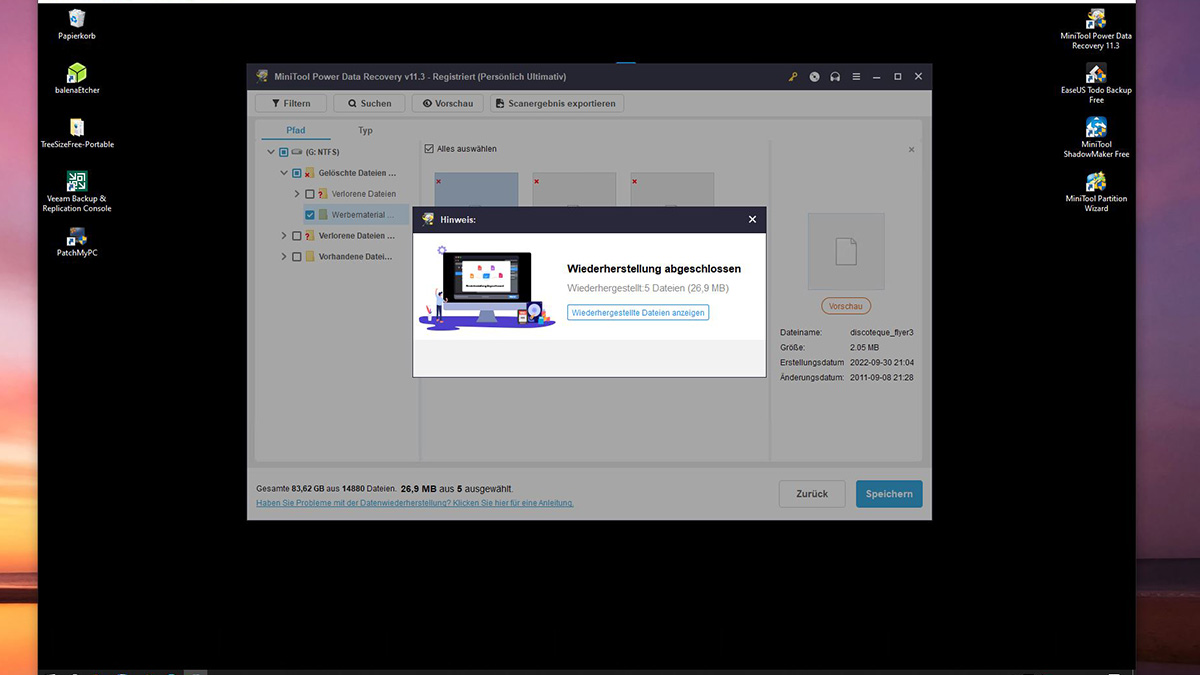
Task: Click the Gesamte 83,62 GB aus 14880 Dateien status text
Action: 325,489
